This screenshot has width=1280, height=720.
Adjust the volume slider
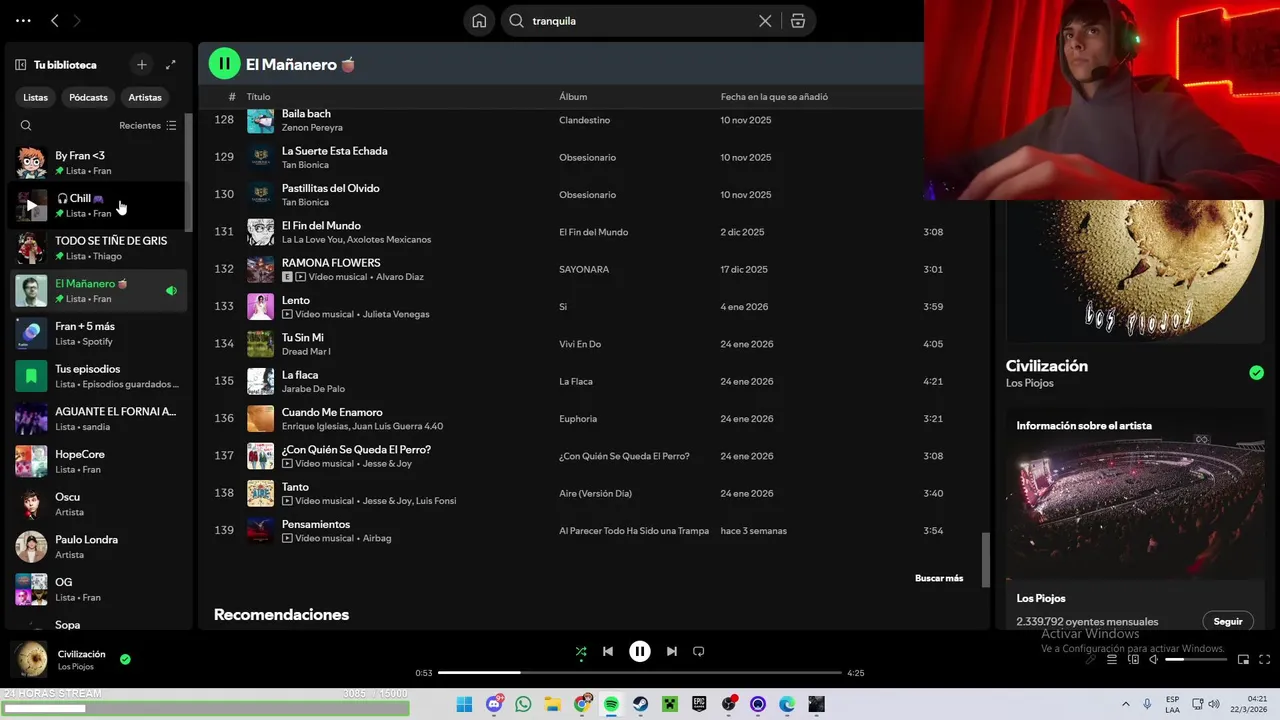(x=1194, y=659)
